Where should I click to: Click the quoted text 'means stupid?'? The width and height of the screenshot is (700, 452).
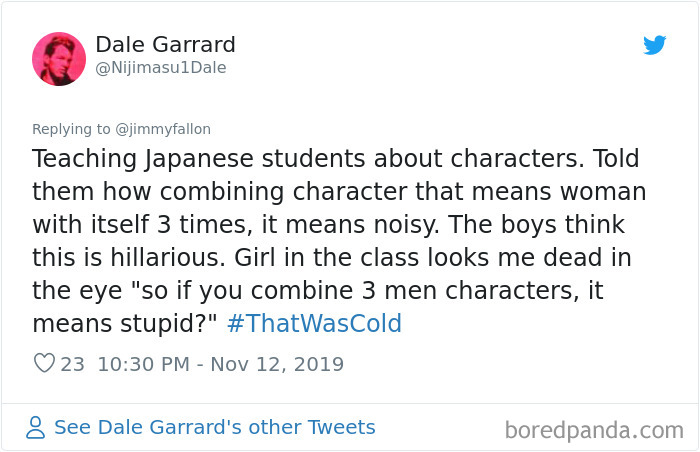124,324
